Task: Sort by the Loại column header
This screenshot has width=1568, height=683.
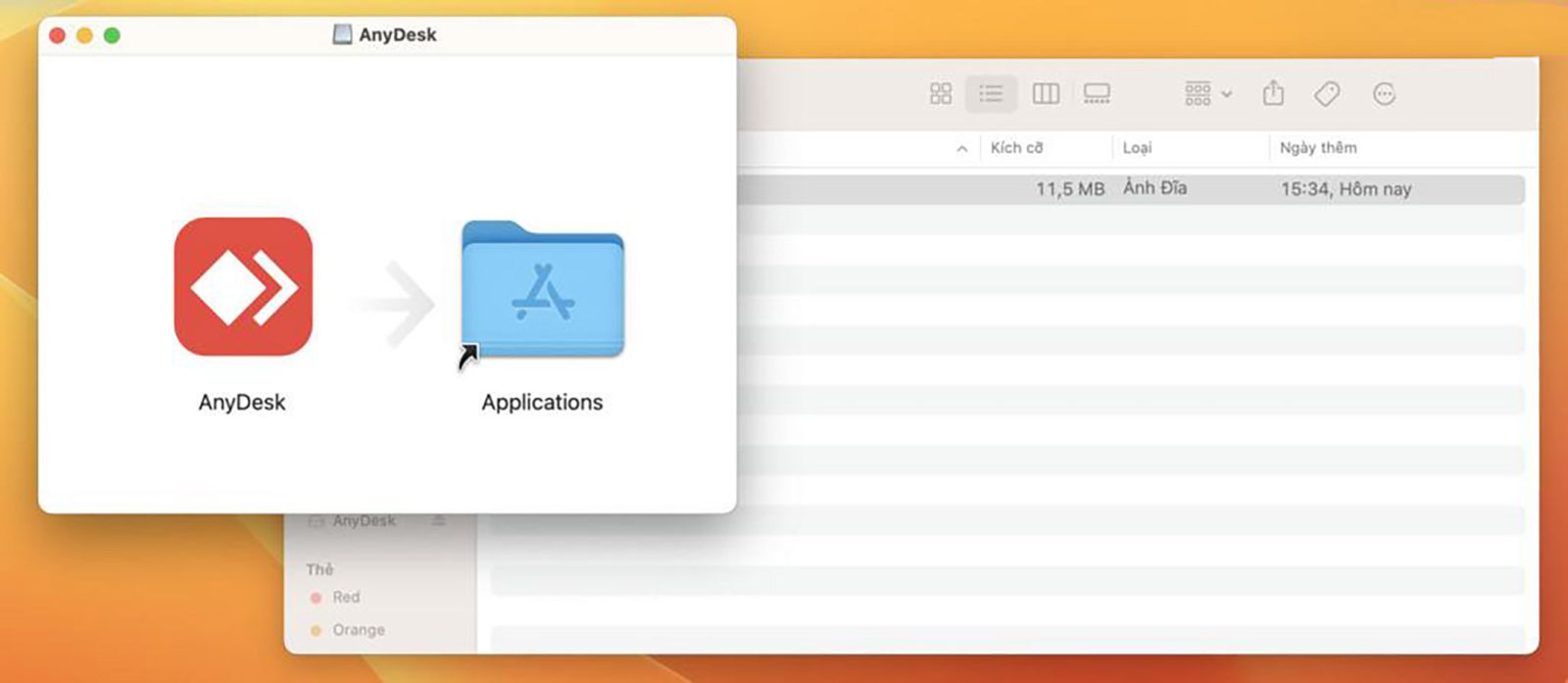Action: pos(1137,148)
